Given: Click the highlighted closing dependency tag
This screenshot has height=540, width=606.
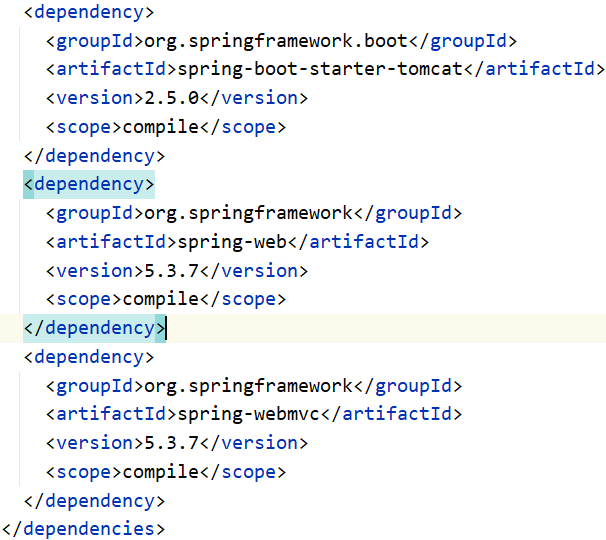Looking at the screenshot, I should [x=93, y=328].
